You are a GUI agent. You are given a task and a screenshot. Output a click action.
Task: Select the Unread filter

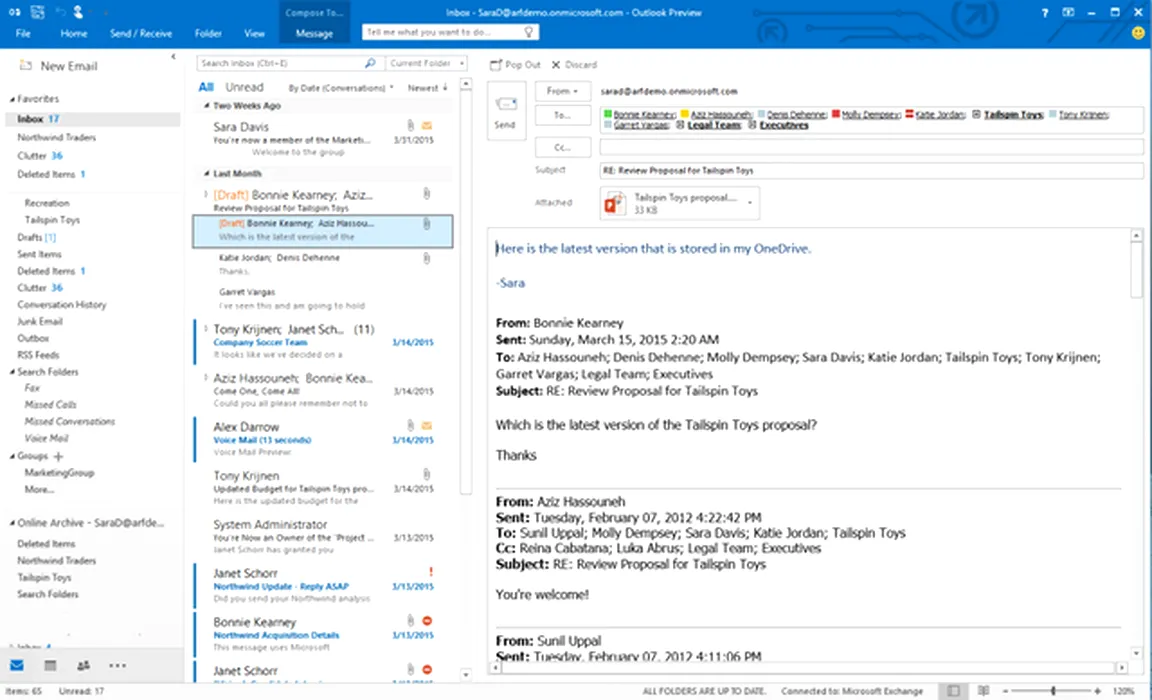(244, 87)
